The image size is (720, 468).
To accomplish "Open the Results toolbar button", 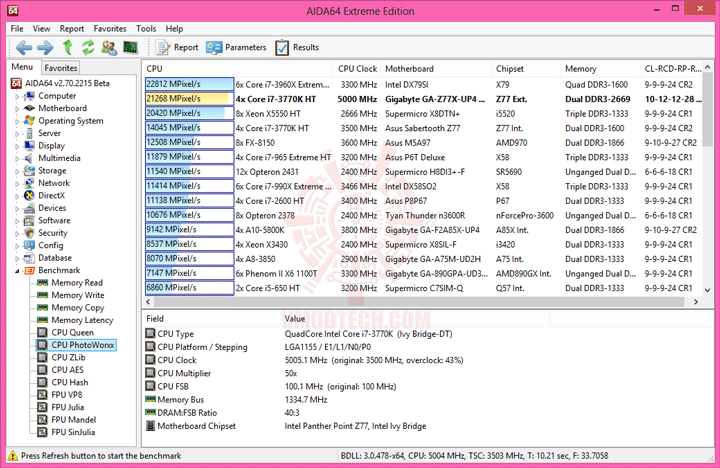I will point(297,47).
